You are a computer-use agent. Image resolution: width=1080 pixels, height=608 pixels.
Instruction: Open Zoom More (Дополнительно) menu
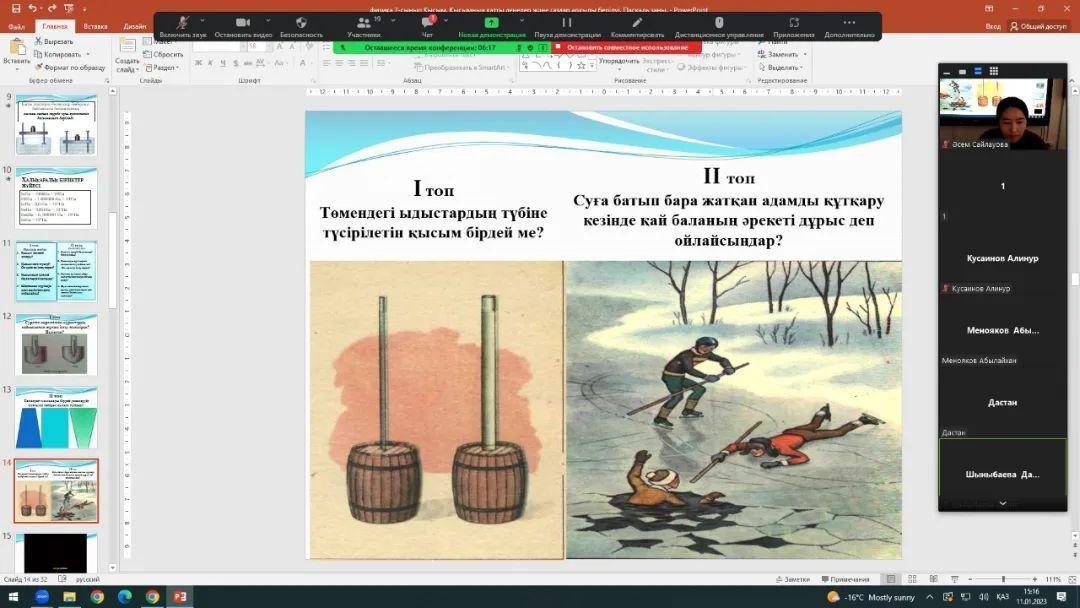point(849,26)
